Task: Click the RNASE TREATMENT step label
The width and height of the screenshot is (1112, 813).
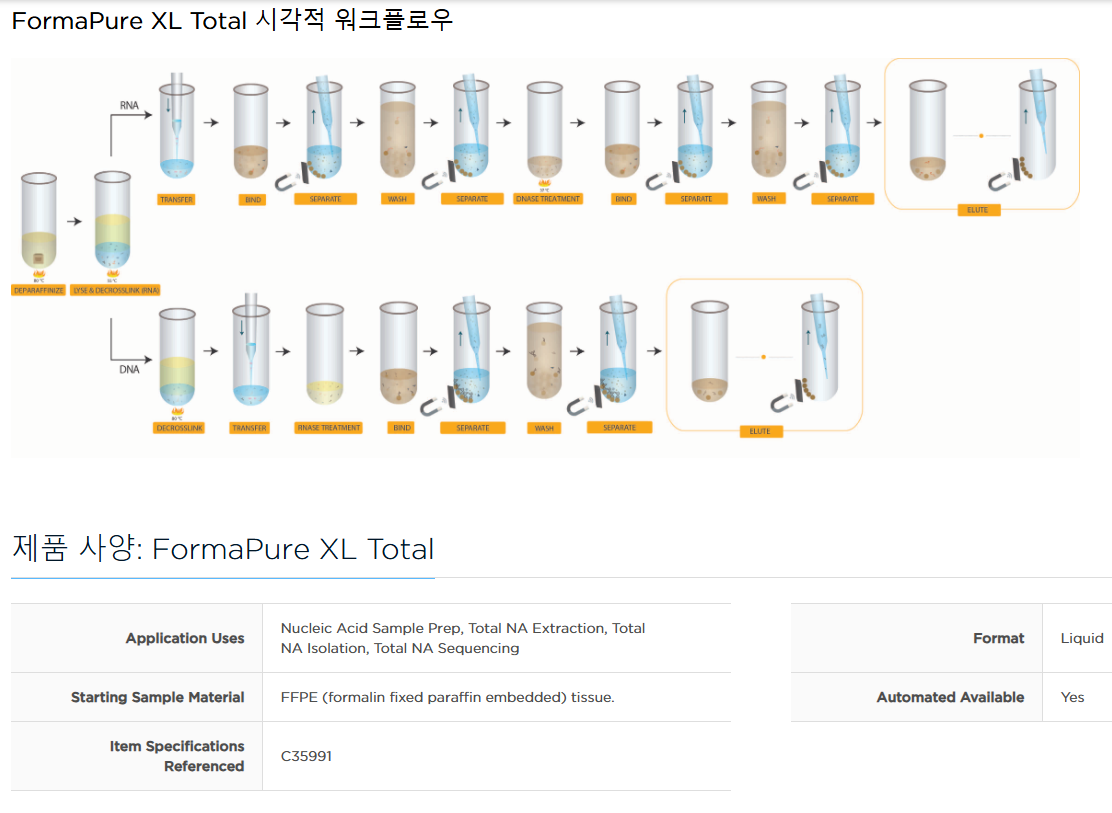Action: pyautogui.click(x=328, y=428)
